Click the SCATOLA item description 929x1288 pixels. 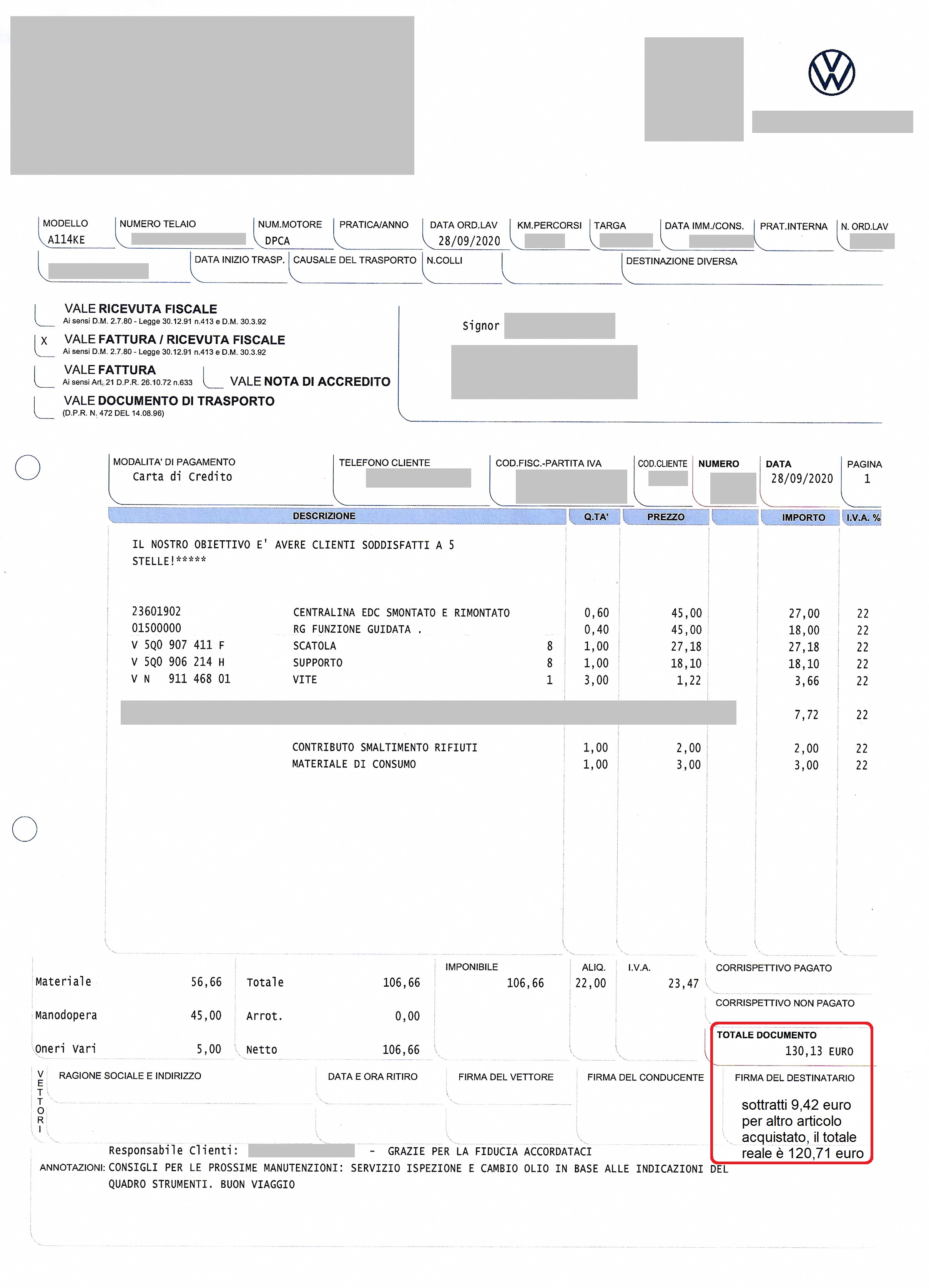pyautogui.click(x=314, y=646)
